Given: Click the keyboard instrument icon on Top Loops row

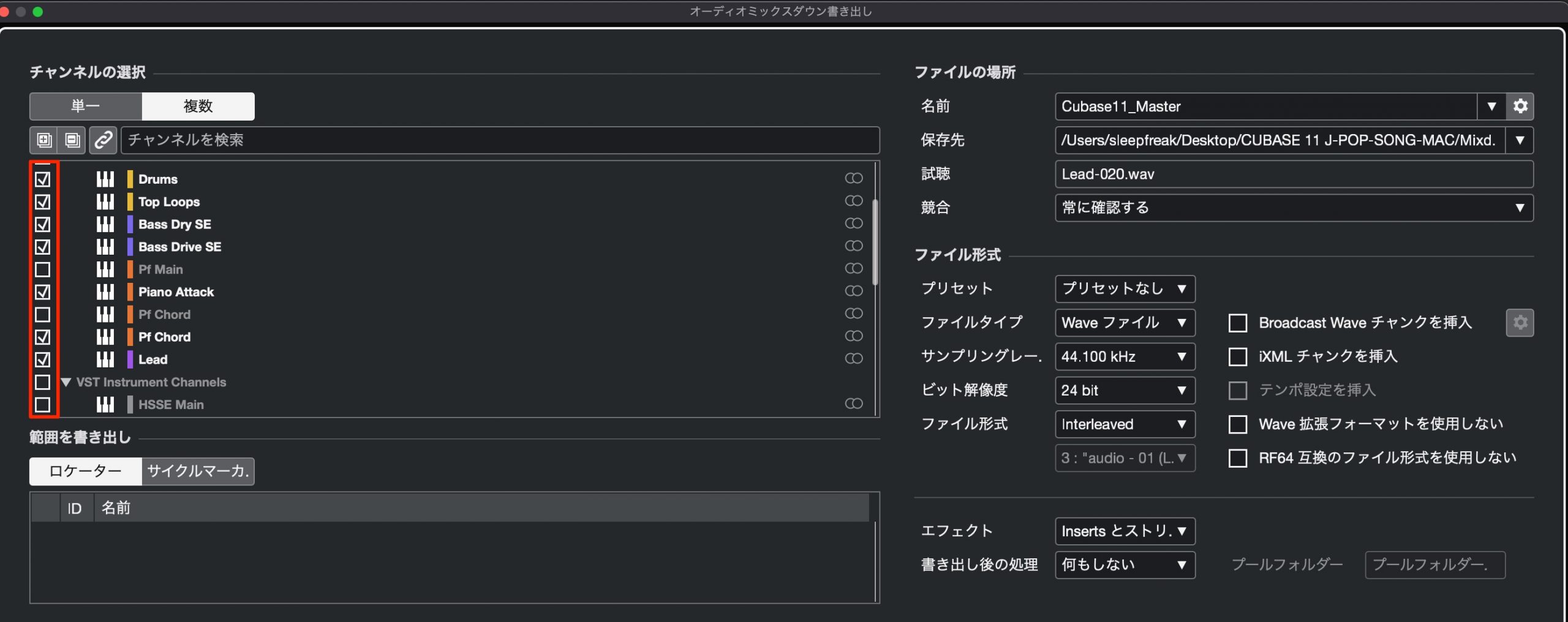Looking at the screenshot, I should coord(105,201).
